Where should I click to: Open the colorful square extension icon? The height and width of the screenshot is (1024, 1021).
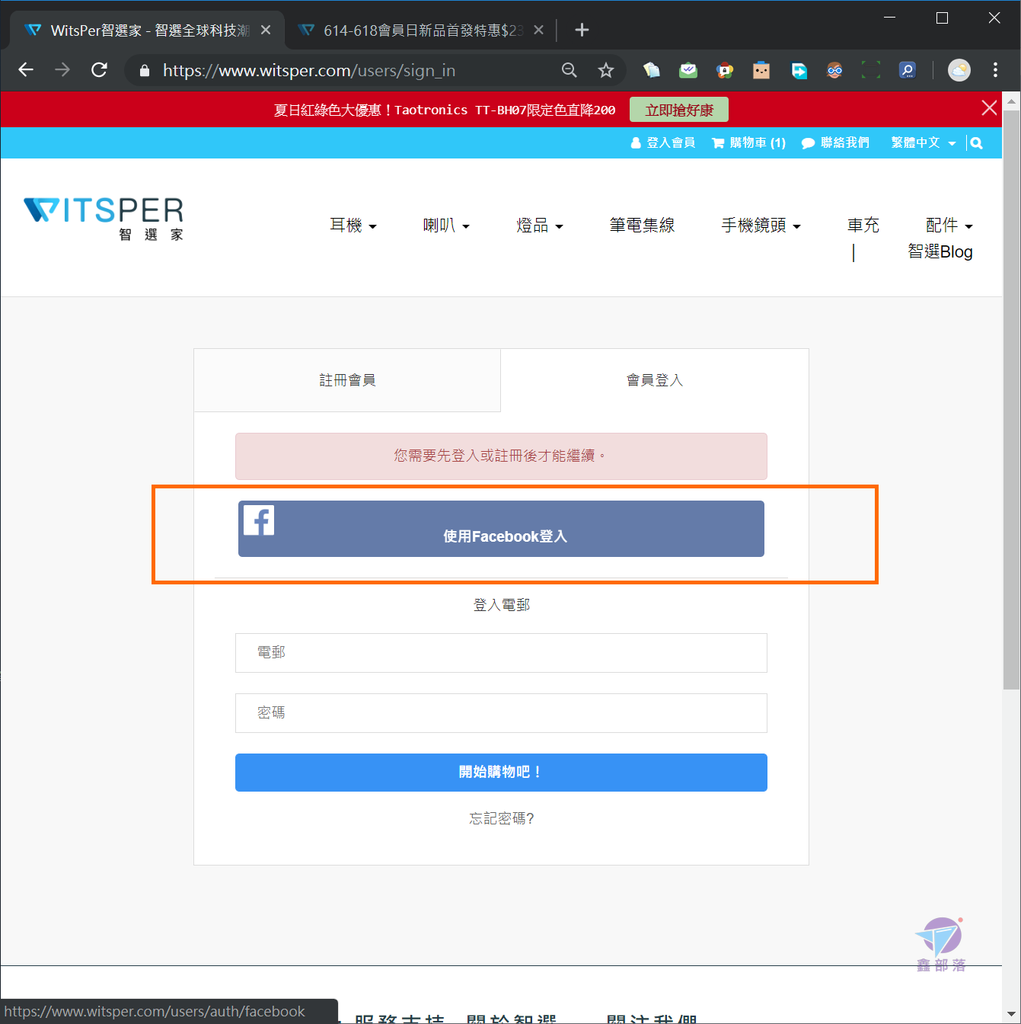724,70
